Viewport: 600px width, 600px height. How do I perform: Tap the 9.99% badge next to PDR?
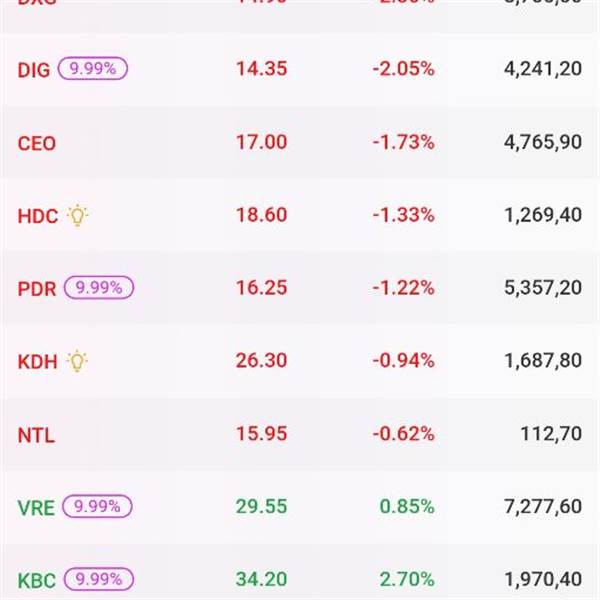point(99,288)
